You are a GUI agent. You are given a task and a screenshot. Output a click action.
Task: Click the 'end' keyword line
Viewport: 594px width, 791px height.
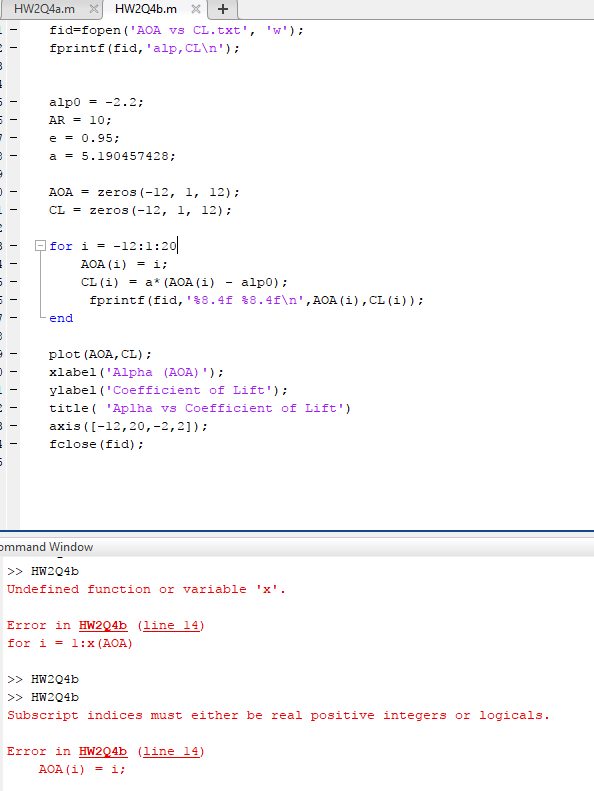61,318
